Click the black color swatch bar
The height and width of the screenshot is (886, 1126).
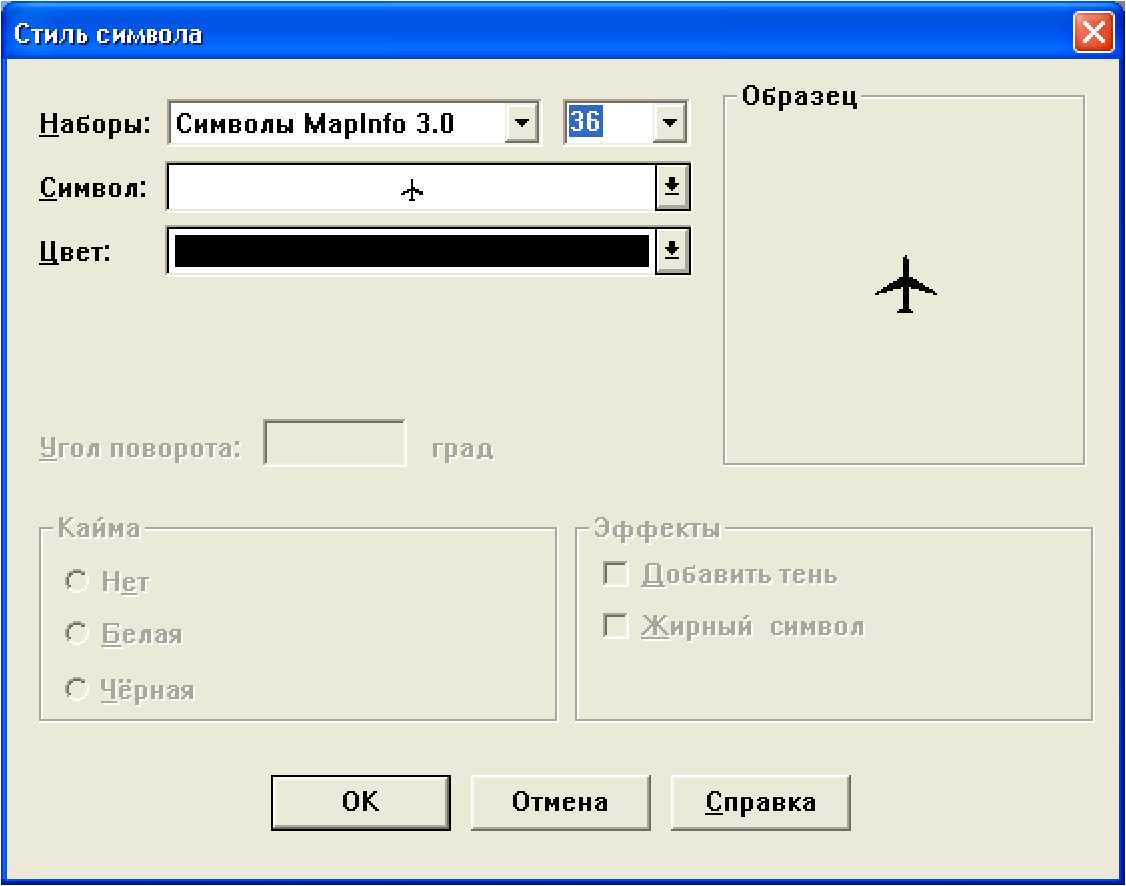[410, 252]
